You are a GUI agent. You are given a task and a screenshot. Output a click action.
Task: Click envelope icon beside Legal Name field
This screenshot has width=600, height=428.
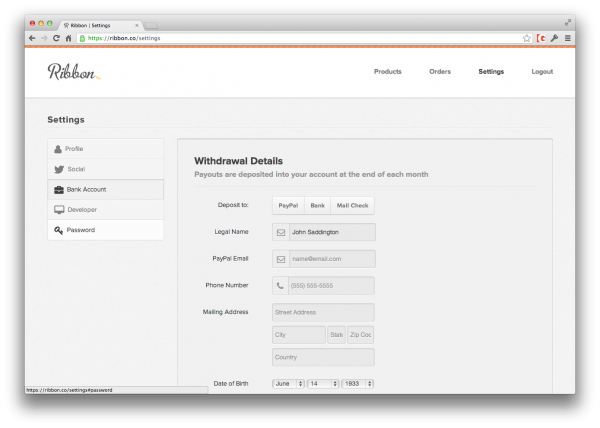(281, 232)
